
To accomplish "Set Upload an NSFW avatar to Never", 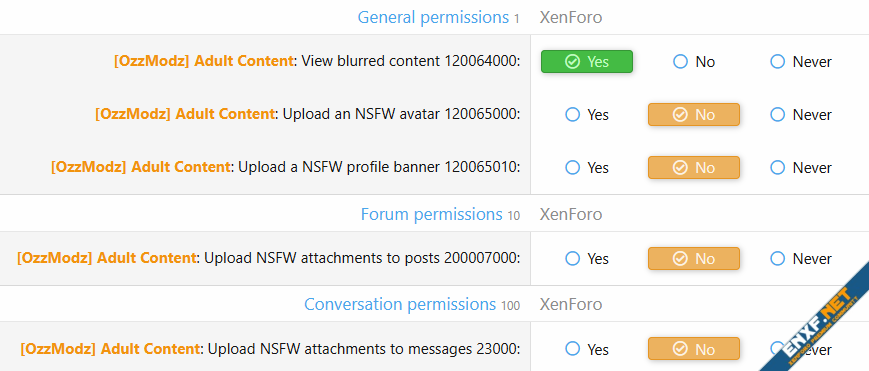I will [x=801, y=115].
